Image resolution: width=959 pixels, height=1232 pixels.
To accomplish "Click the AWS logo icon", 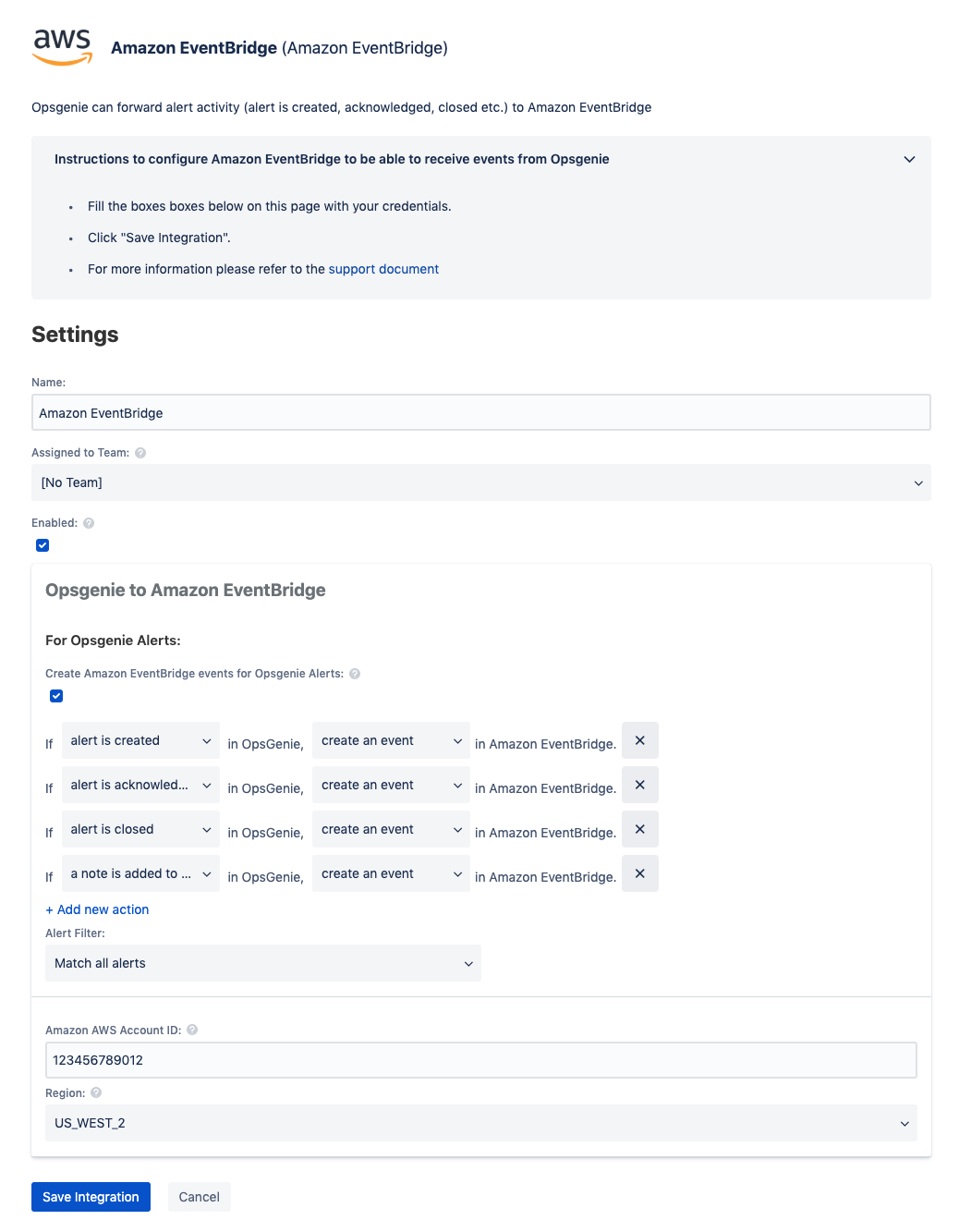I will pos(63,47).
